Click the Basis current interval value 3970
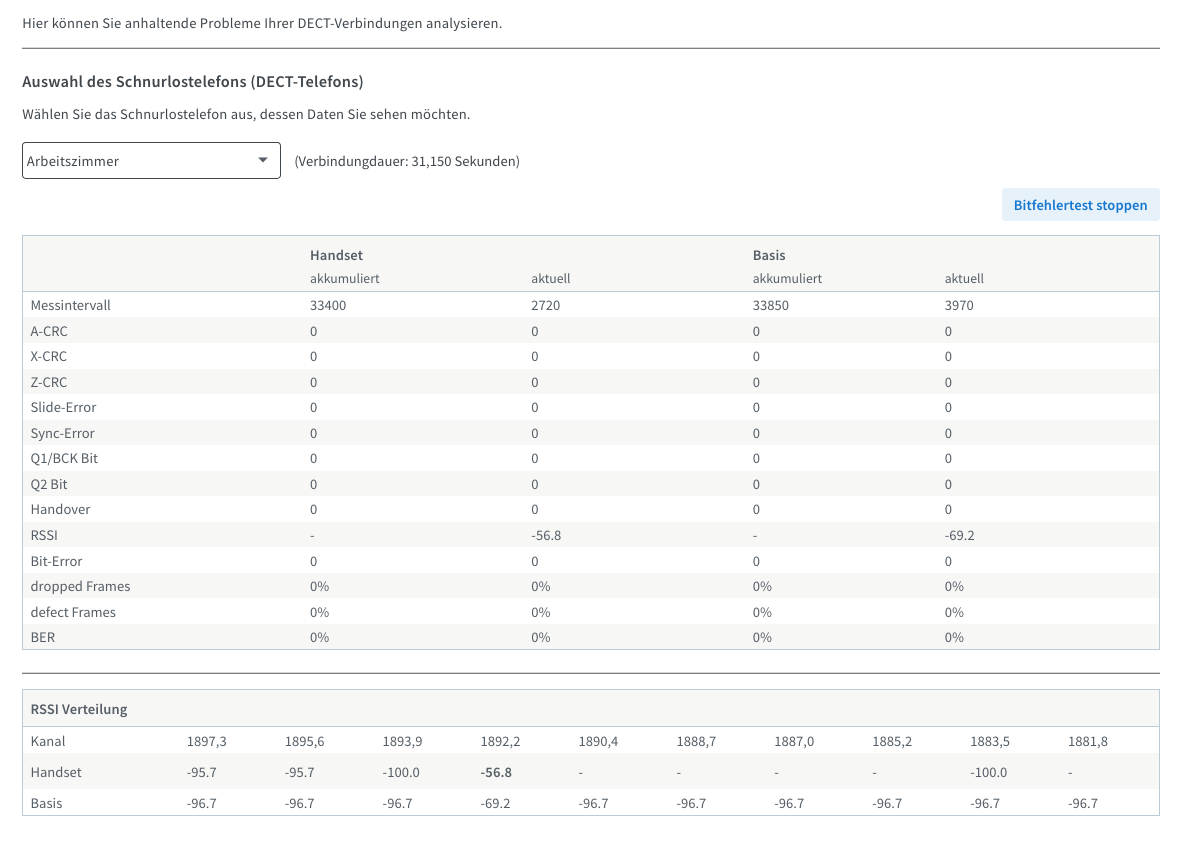This screenshot has width=1182, height=860. pyautogui.click(x=959, y=305)
